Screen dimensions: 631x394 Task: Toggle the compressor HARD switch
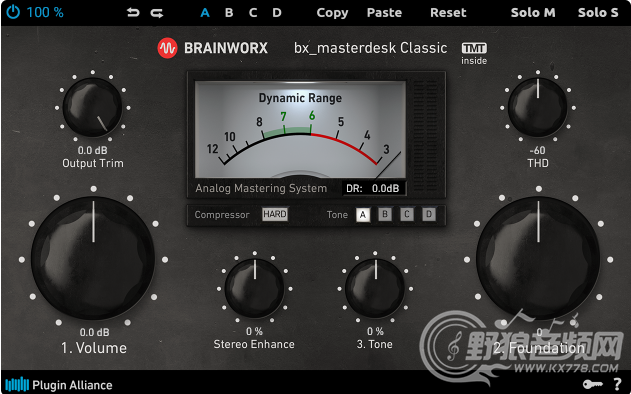tap(275, 214)
